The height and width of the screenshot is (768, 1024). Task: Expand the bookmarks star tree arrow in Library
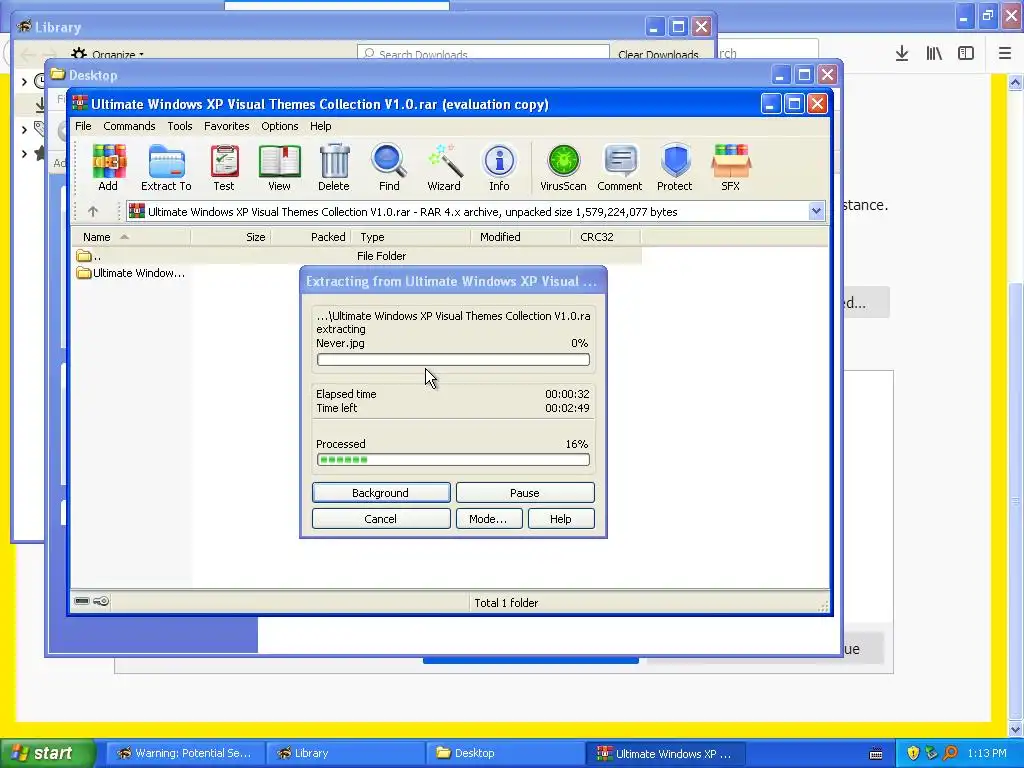point(24,154)
